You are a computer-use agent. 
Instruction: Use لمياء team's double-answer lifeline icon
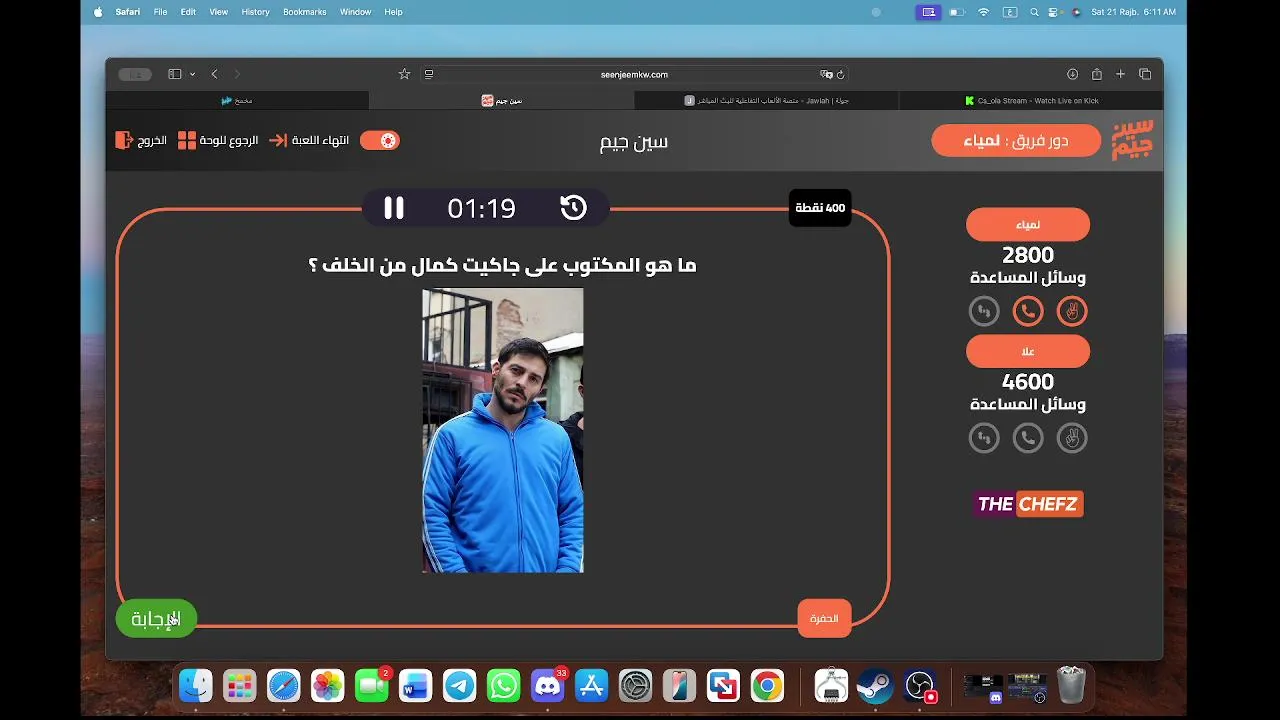click(x=984, y=311)
